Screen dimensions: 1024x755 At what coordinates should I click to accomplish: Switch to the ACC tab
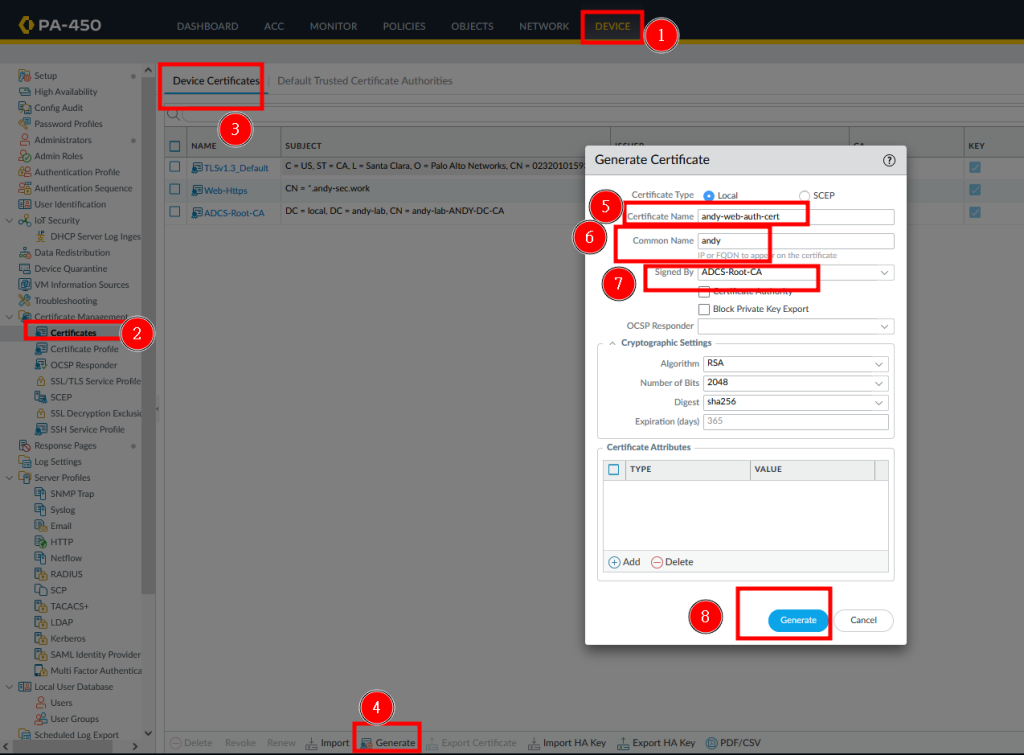point(274,26)
